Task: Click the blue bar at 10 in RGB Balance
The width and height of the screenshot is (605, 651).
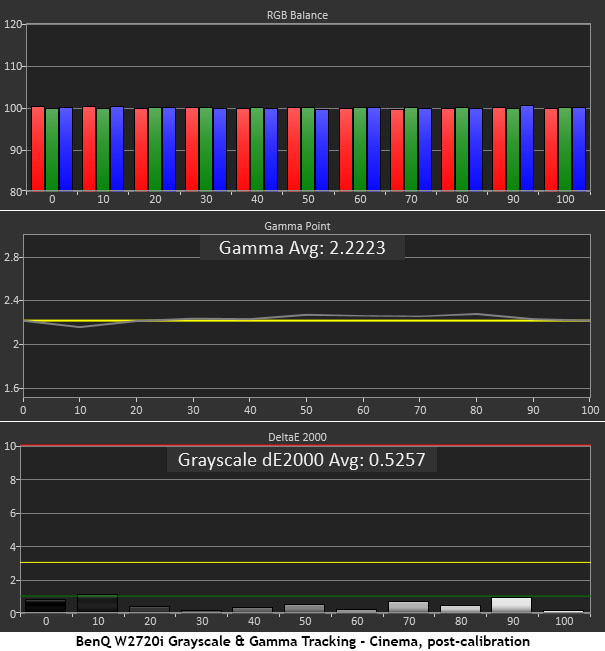Action: pyautogui.click(x=117, y=149)
